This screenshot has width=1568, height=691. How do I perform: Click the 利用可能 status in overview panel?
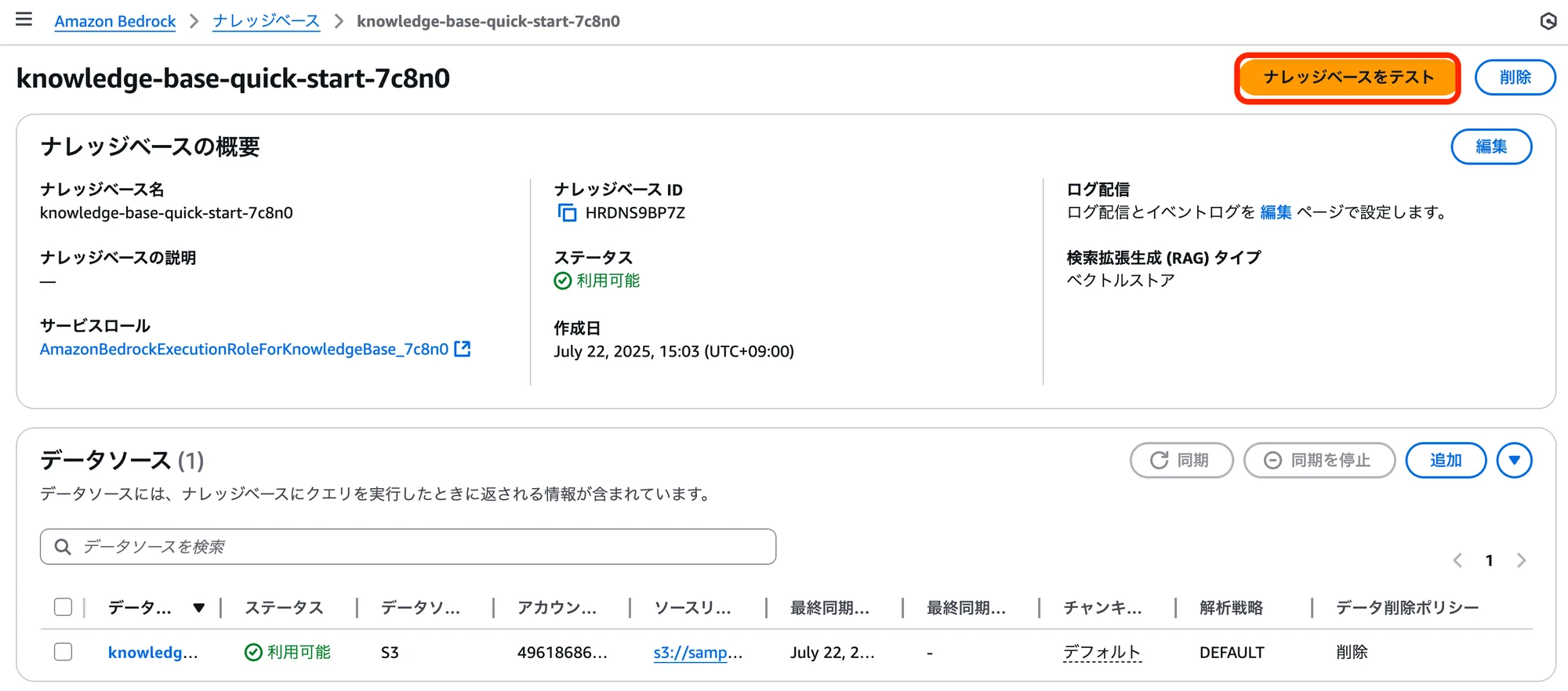tap(597, 280)
